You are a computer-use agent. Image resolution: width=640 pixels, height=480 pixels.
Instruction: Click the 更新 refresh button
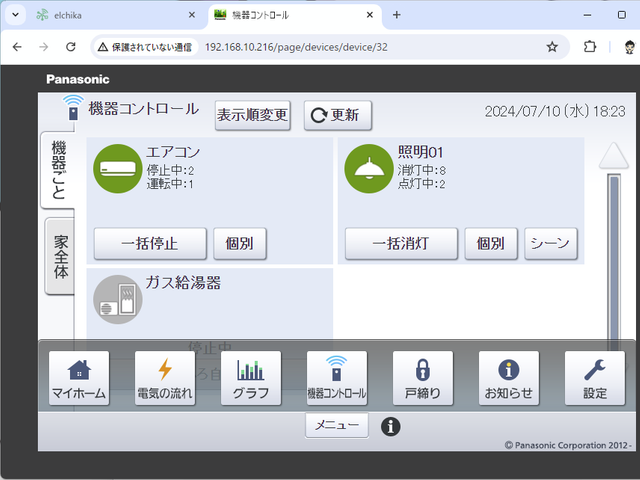click(338, 115)
